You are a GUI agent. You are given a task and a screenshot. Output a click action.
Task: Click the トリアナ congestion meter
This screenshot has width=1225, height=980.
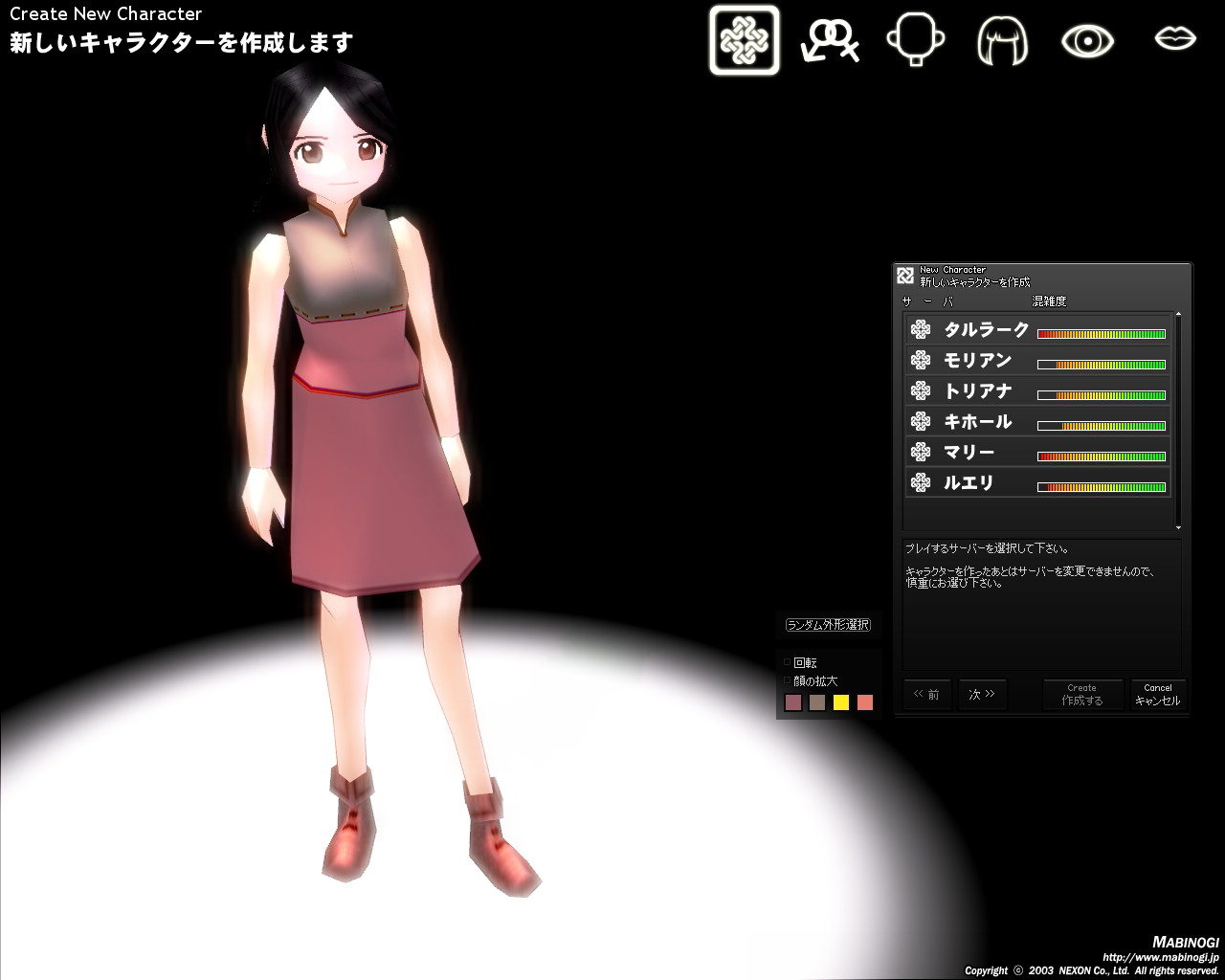tap(1102, 395)
